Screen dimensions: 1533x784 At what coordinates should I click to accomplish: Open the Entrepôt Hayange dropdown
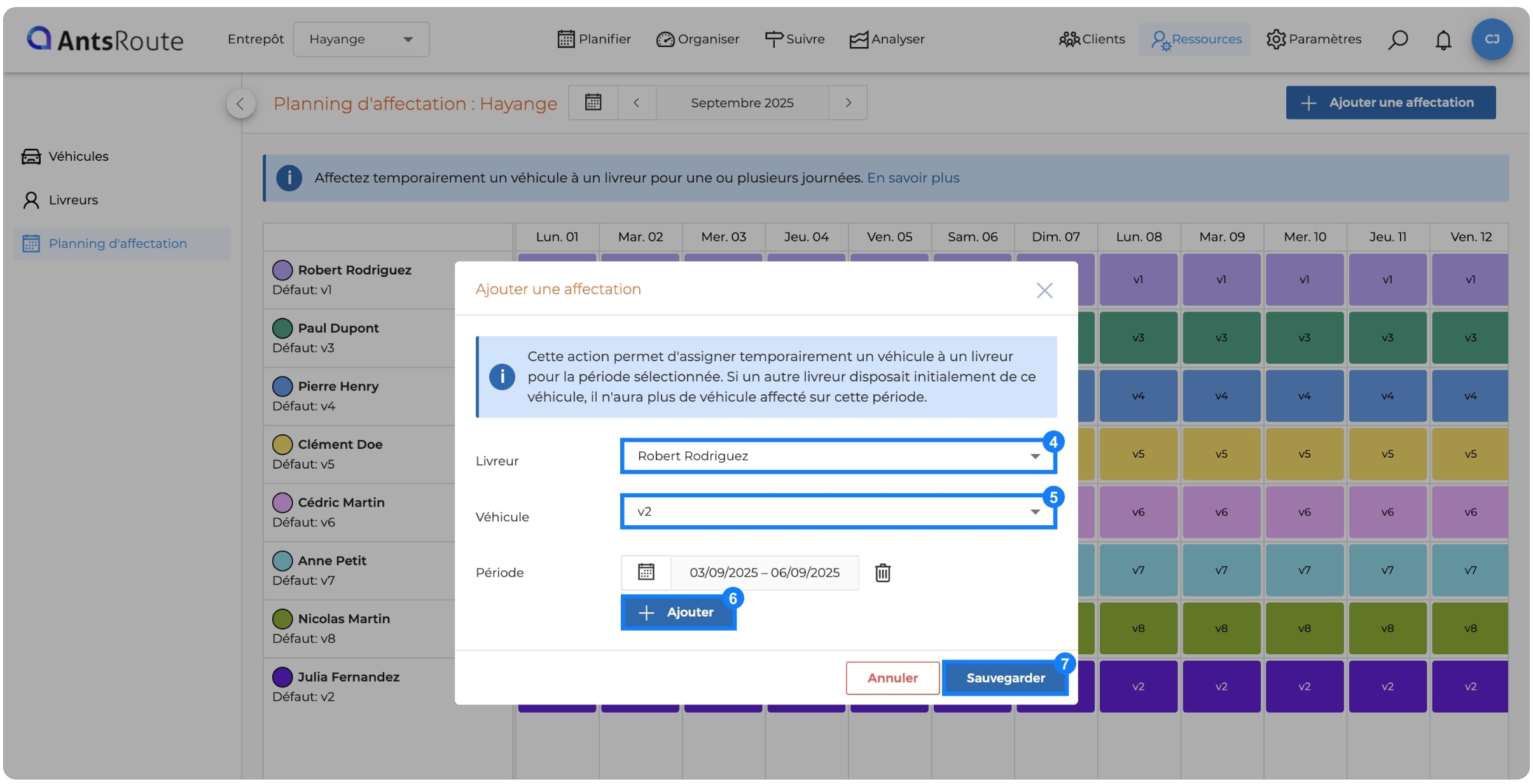point(361,39)
